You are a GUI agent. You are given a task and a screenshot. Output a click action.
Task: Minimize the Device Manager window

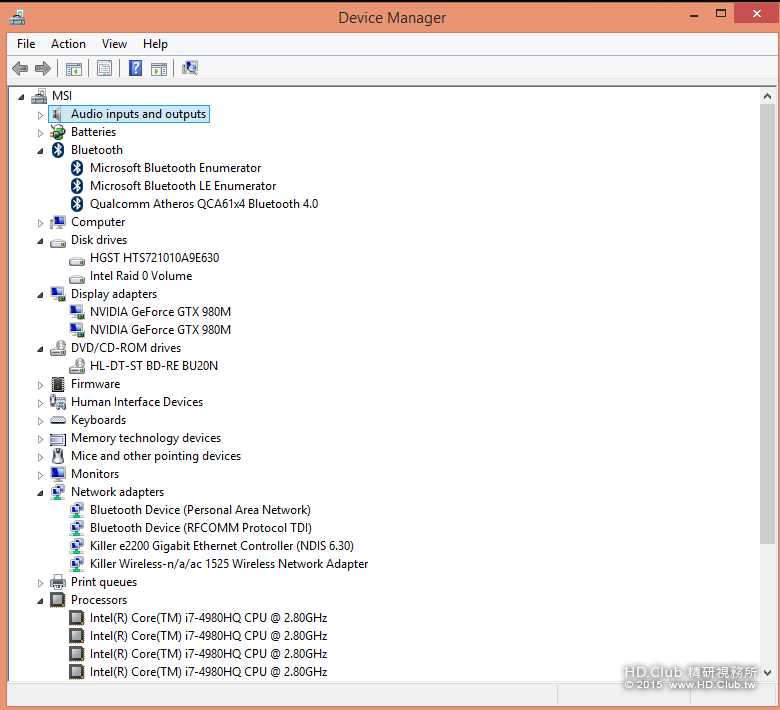pyautogui.click(x=694, y=15)
